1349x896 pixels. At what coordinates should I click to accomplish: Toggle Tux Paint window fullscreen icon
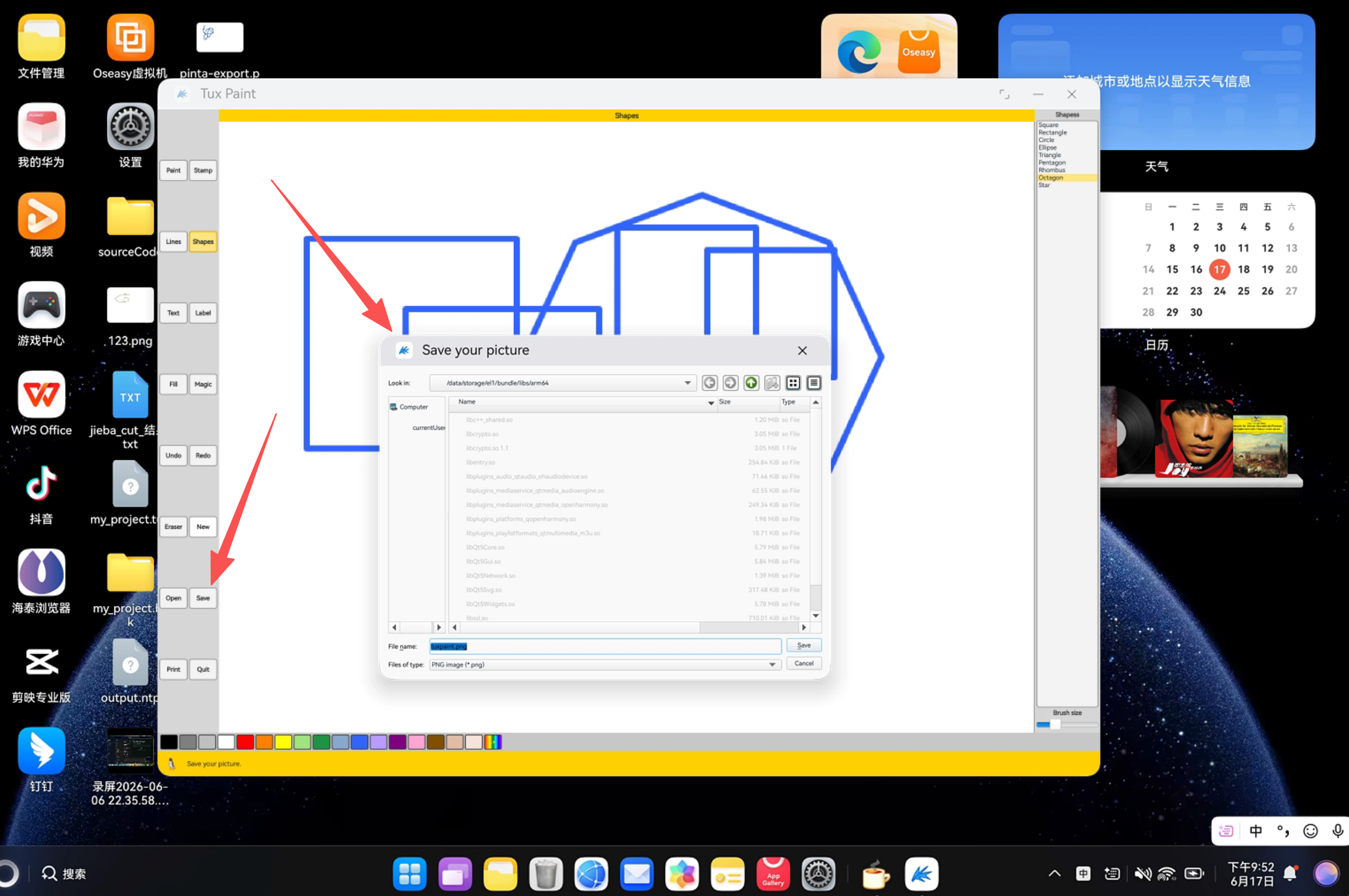[1004, 94]
